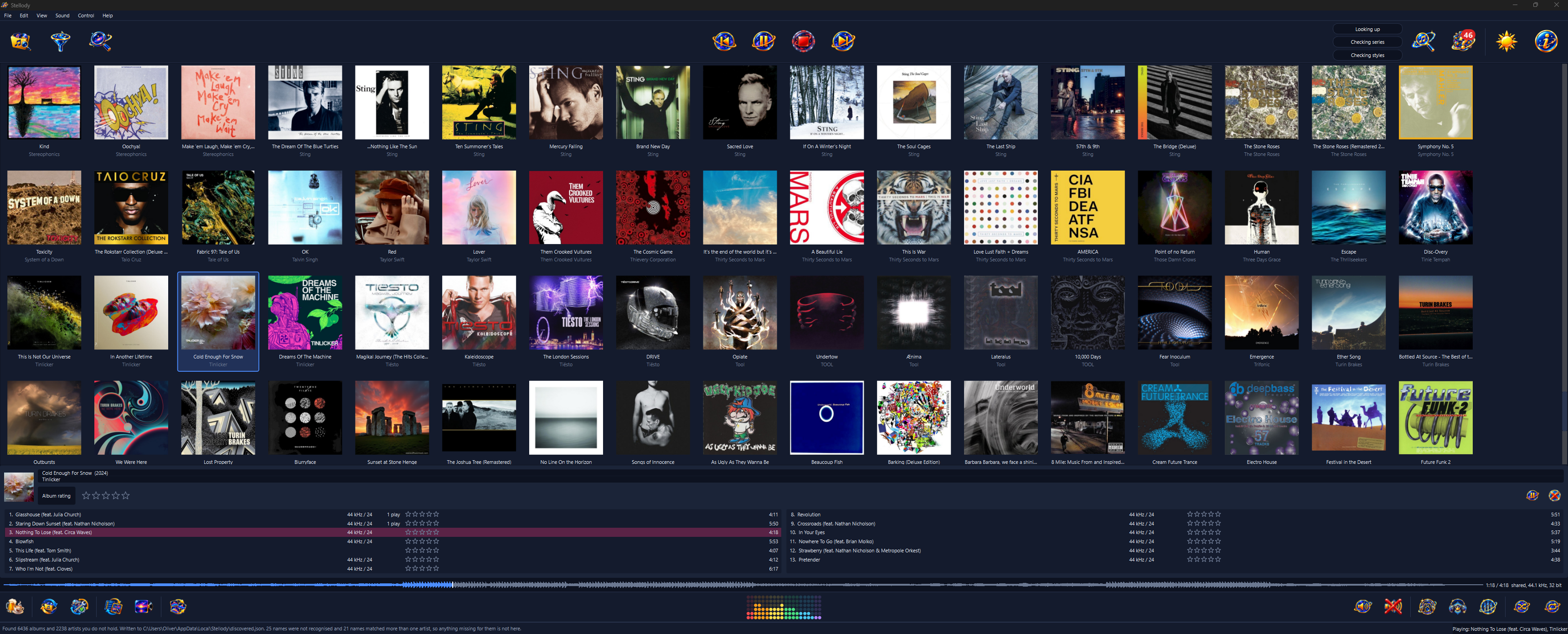This screenshot has width=1568, height=634.
Task: Click the Album rating label
Action: (56, 496)
